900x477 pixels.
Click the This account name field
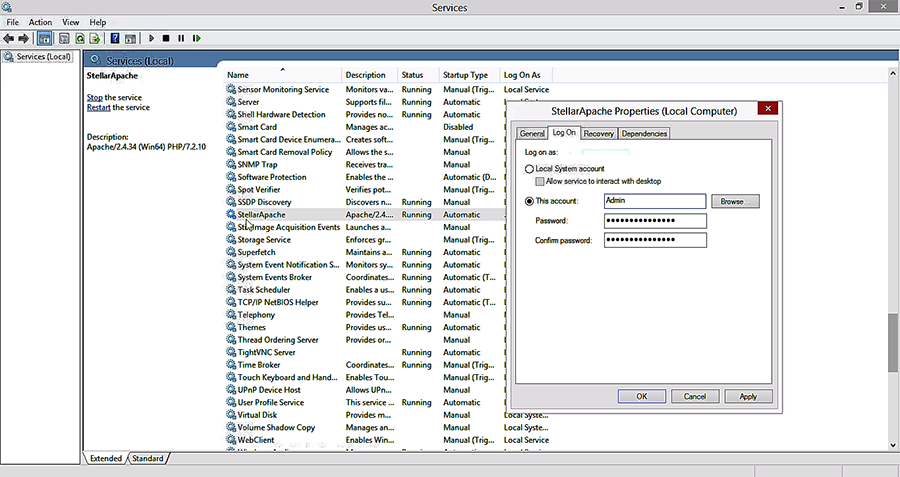[x=655, y=201]
